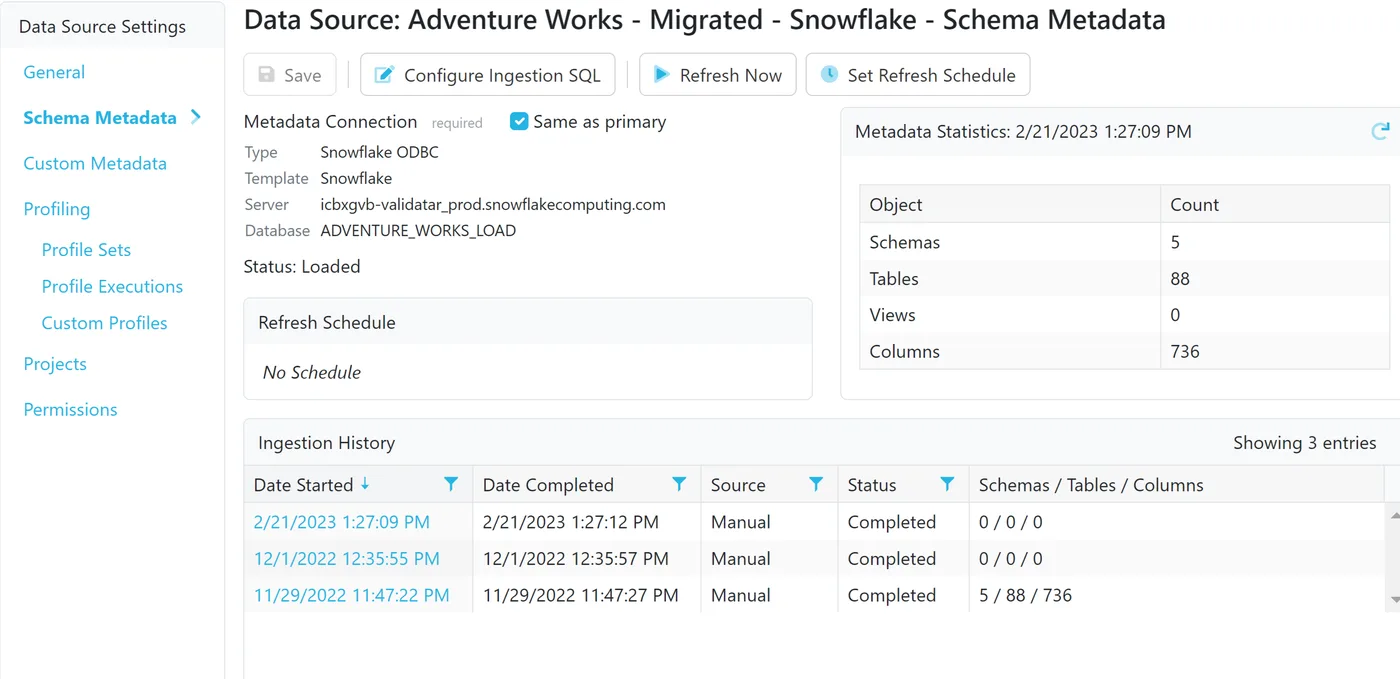Go to Profiling section
Screen dimensions: 1400x679
[x=57, y=209]
